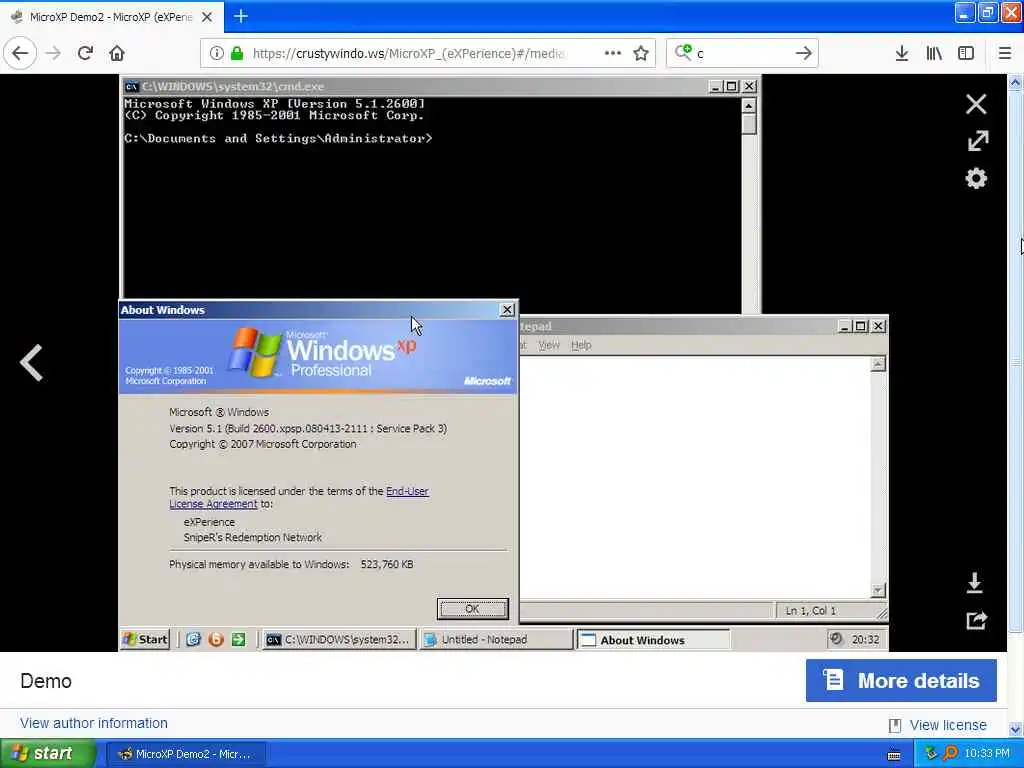The height and width of the screenshot is (768, 1024).
Task: Expand media viewer to fullscreen
Action: (x=978, y=140)
